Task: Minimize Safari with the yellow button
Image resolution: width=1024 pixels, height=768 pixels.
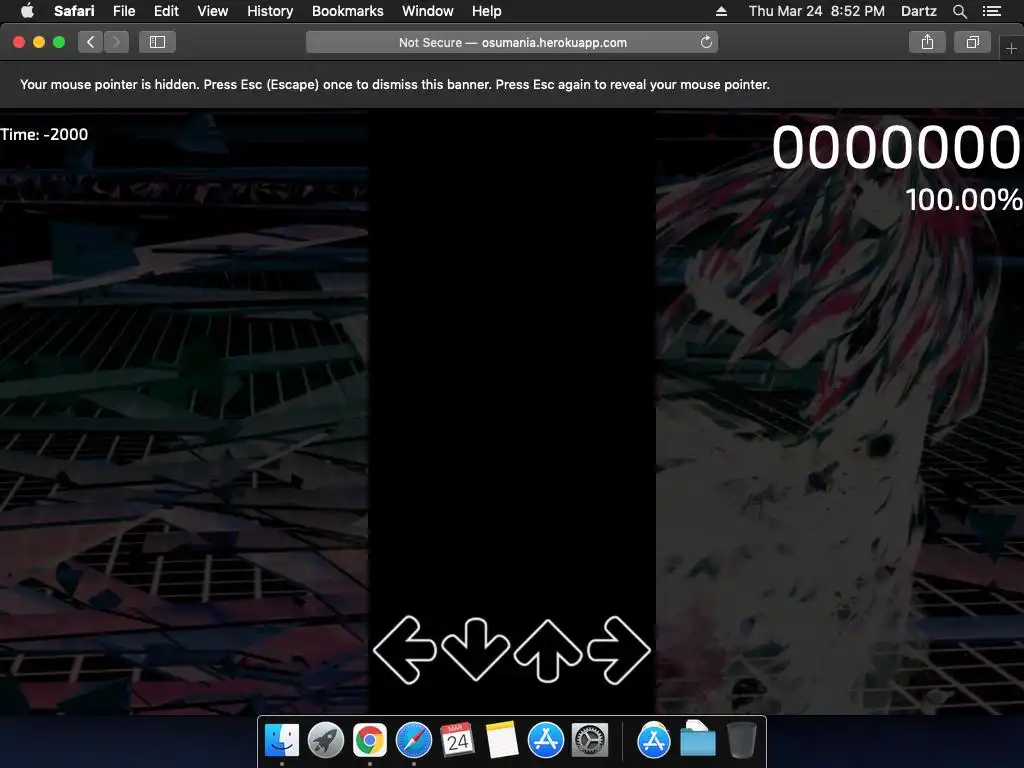Action: (x=39, y=42)
